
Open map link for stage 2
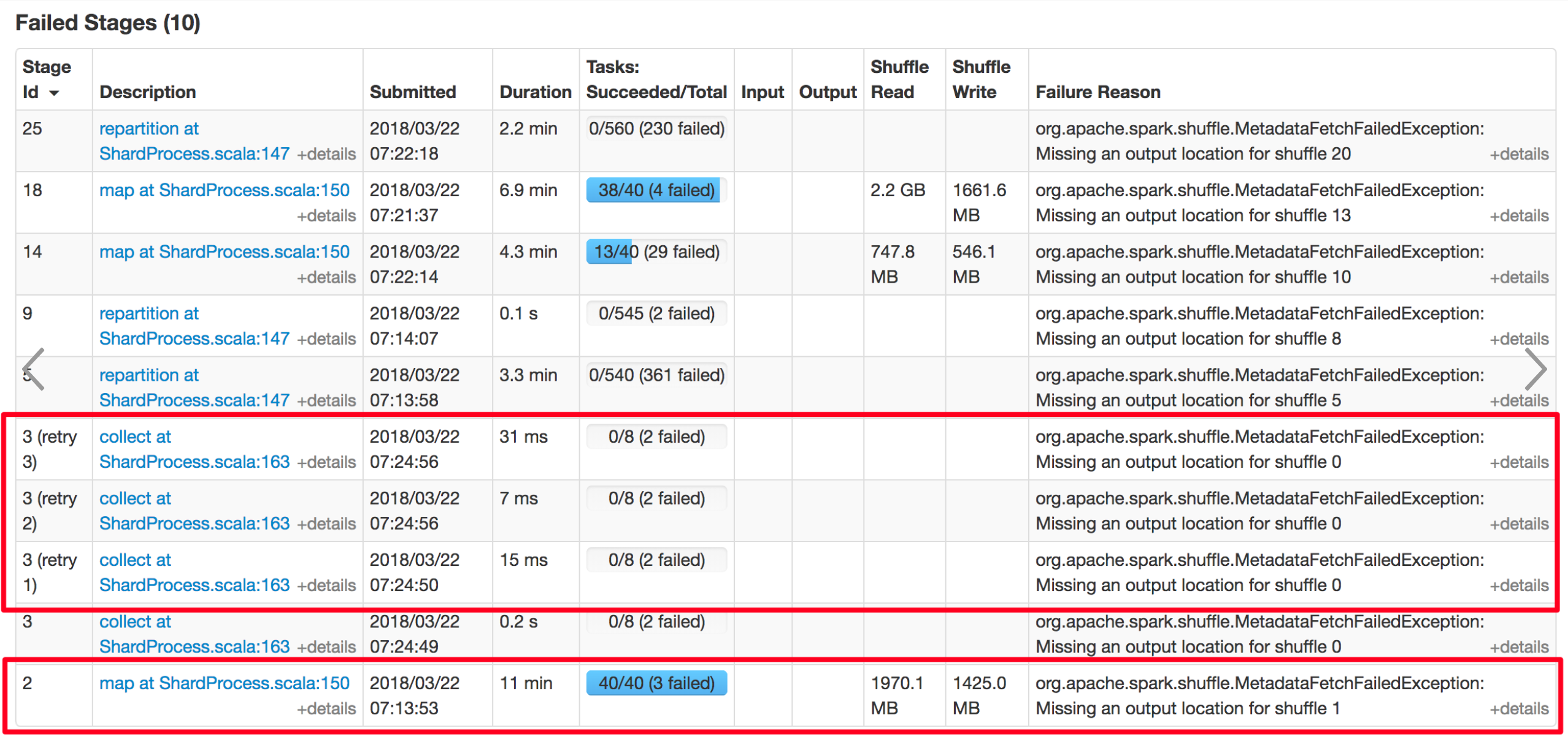[x=224, y=683]
